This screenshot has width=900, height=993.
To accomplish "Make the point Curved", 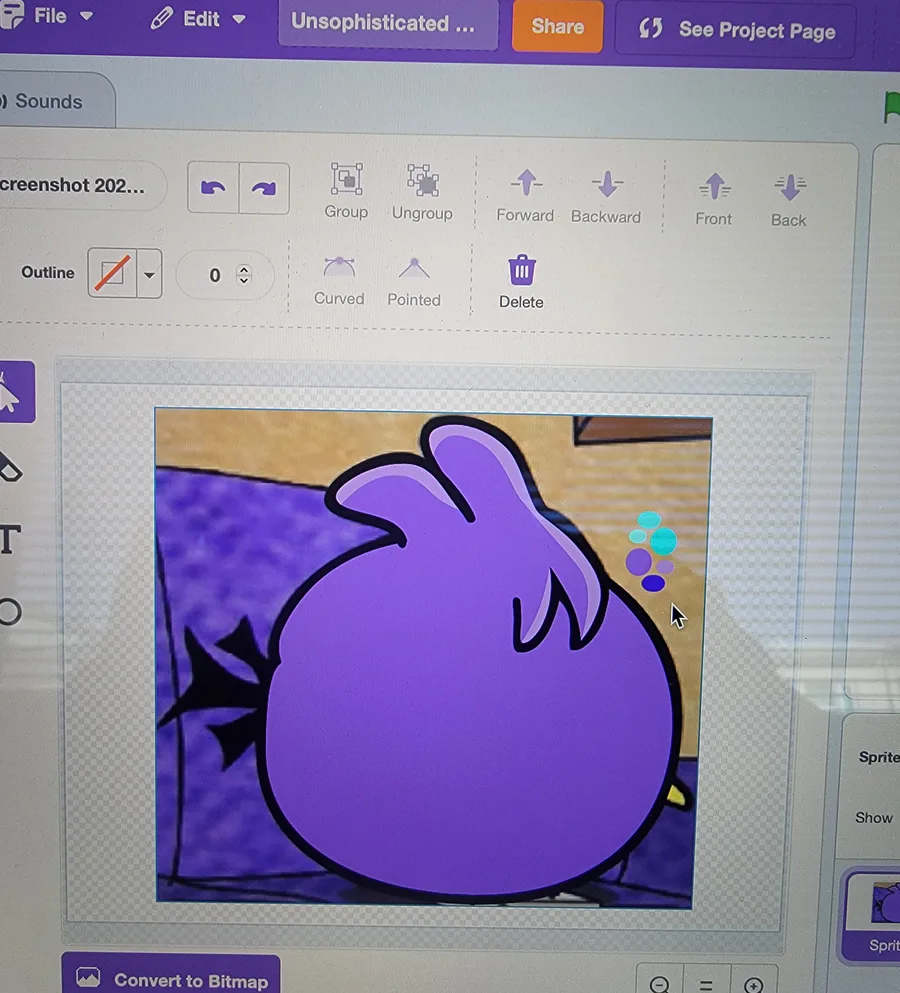I will click(339, 281).
